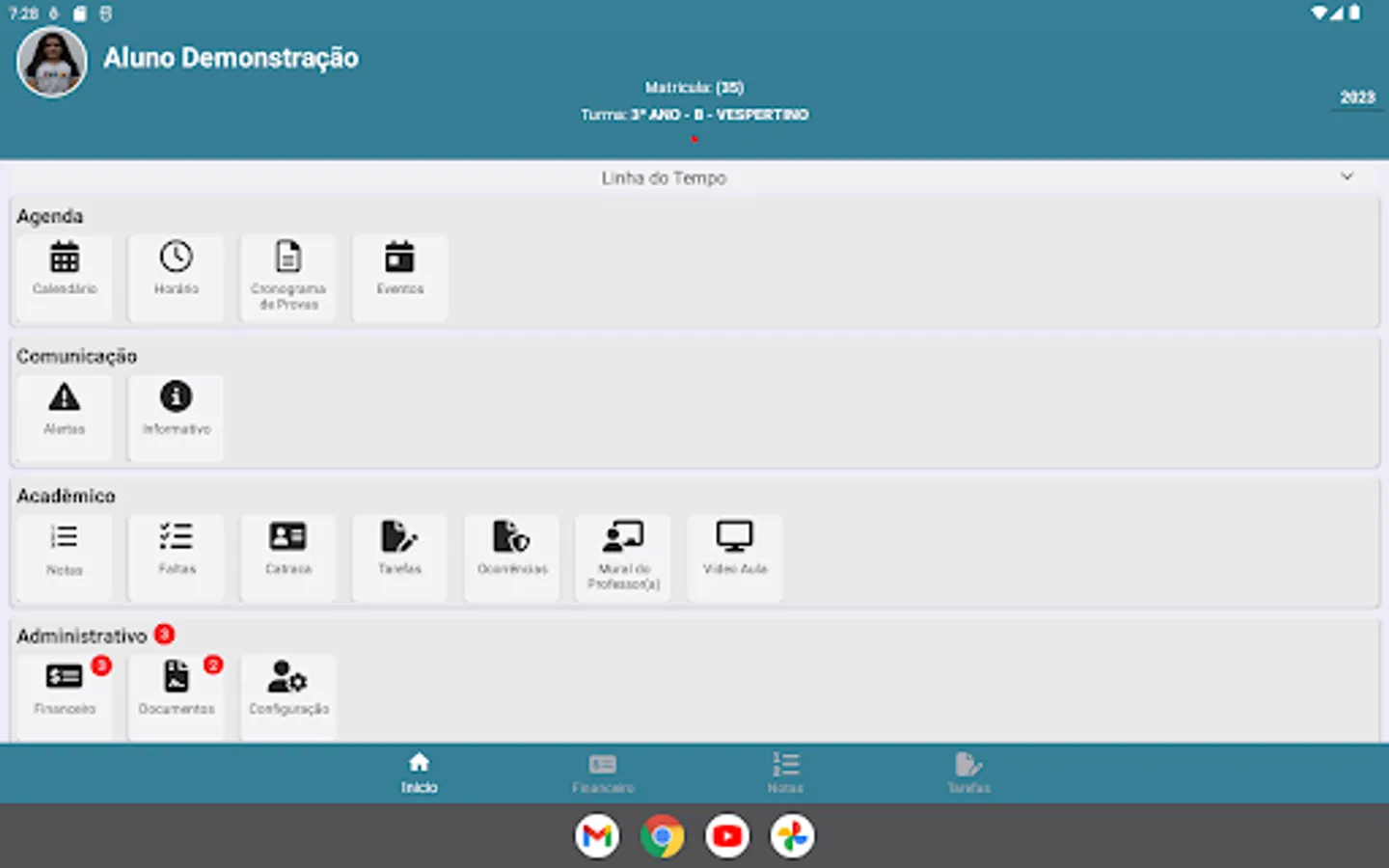The image size is (1389, 868).
Task: Click the student profile photo
Action: (52, 62)
